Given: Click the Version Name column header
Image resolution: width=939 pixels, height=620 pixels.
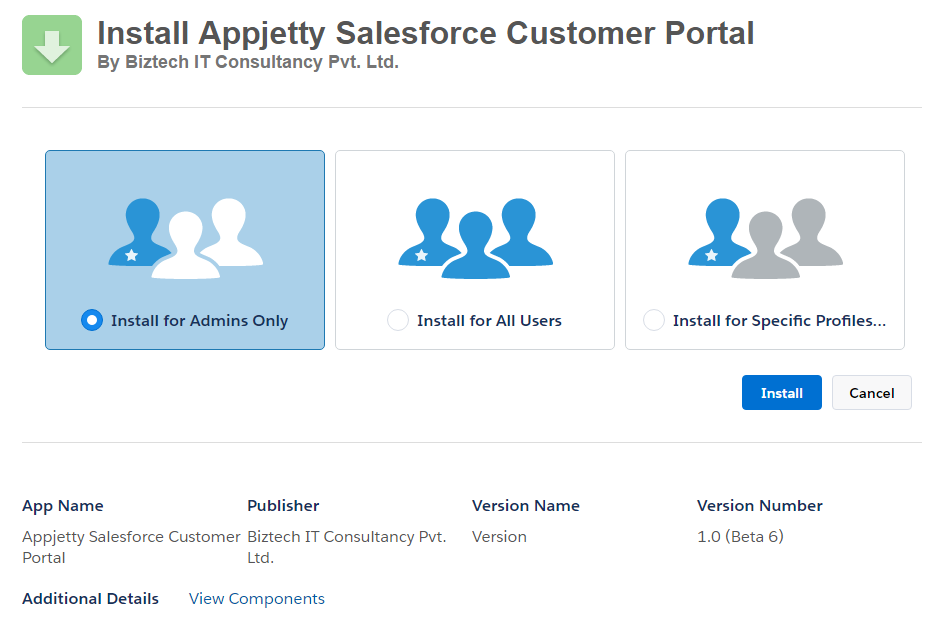Looking at the screenshot, I should [x=525, y=506].
